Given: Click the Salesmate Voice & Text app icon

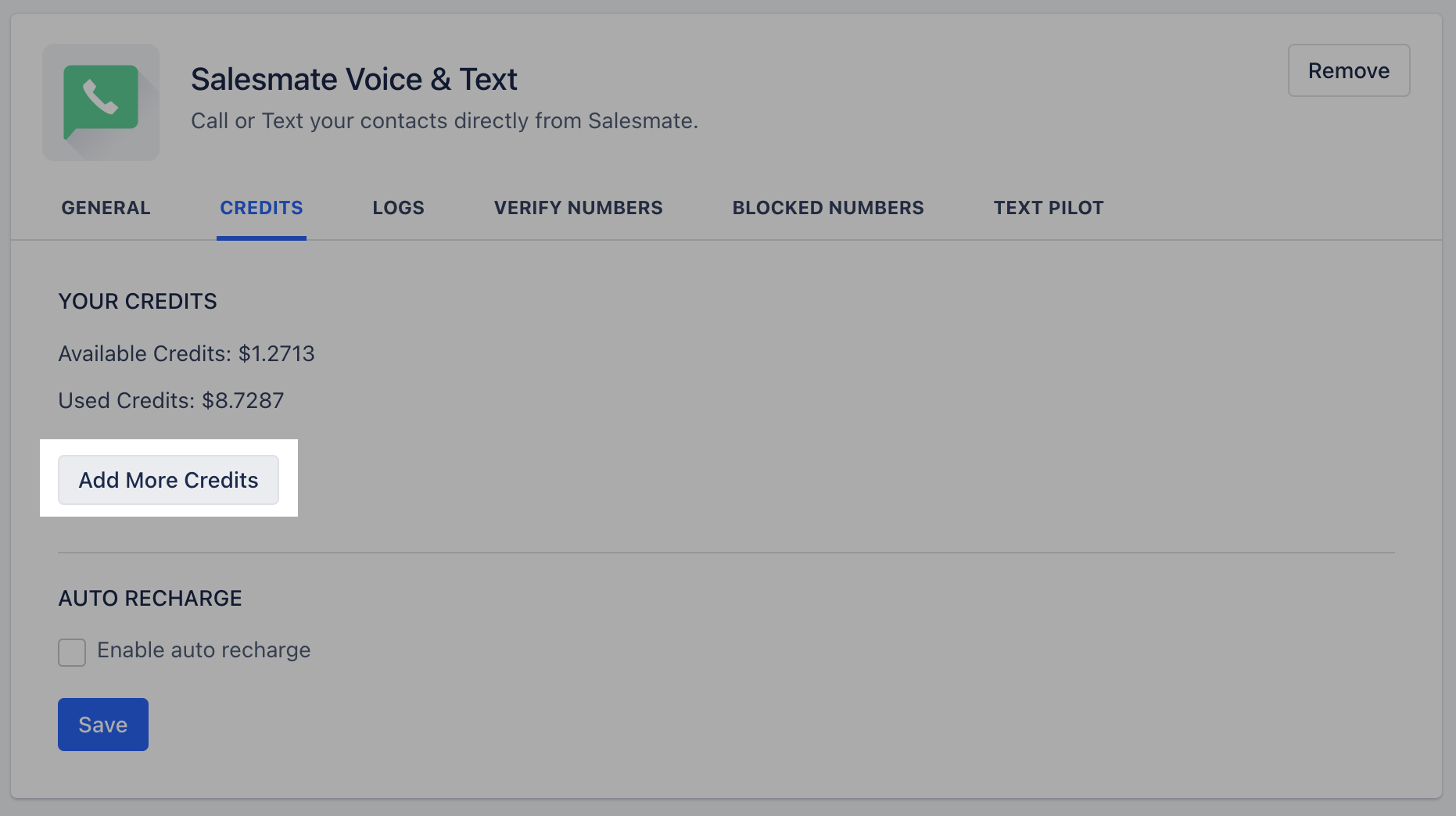Looking at the screenshot, I should 101,102.
